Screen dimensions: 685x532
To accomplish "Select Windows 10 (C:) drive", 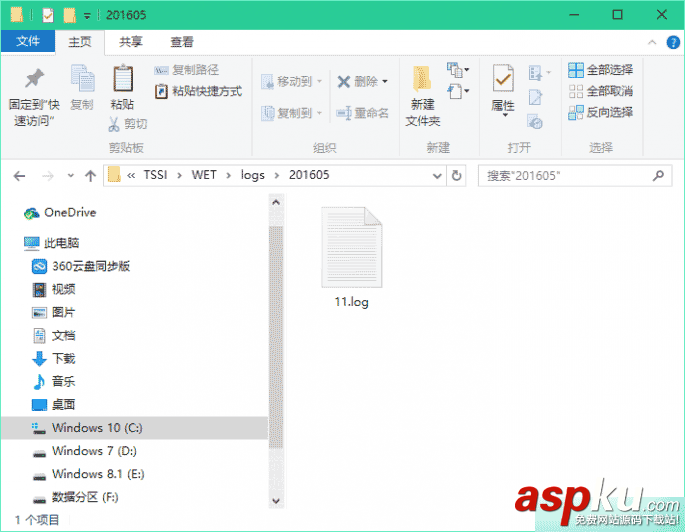I will 135,428.
